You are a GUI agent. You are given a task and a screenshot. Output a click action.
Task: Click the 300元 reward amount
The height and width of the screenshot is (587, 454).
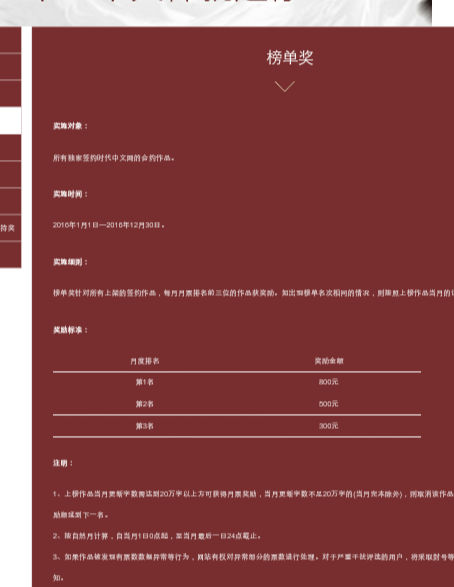(x=329, y=426)
